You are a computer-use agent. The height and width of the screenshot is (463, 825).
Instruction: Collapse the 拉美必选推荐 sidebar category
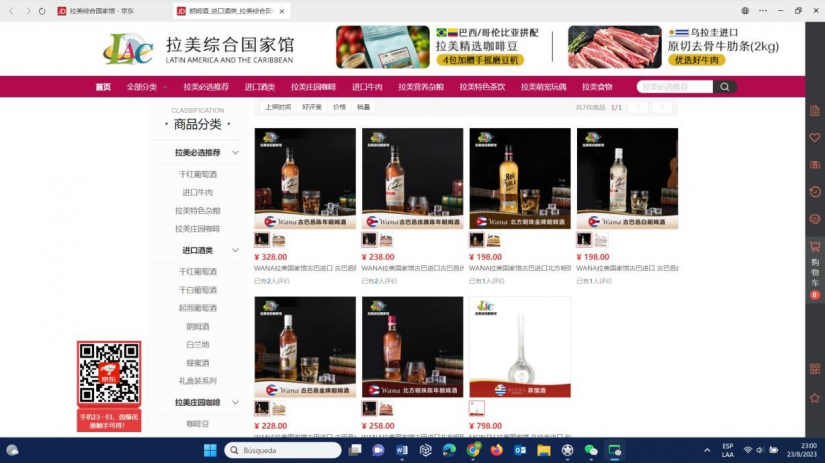tap(235, 153)
